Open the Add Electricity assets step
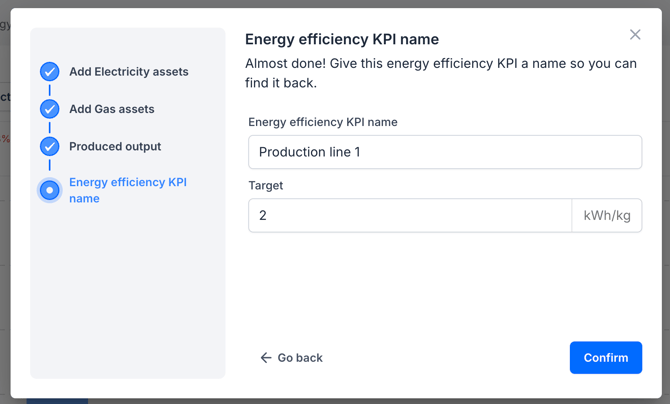 point(128,72)
